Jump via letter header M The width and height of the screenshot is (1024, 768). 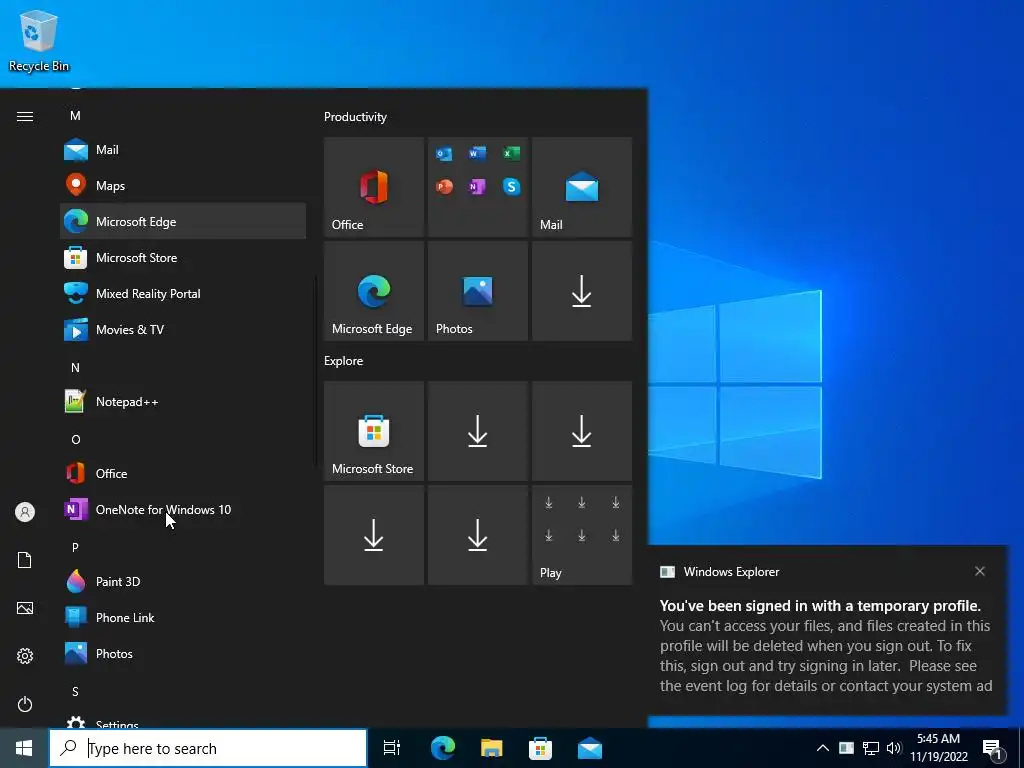pos(75,116)
